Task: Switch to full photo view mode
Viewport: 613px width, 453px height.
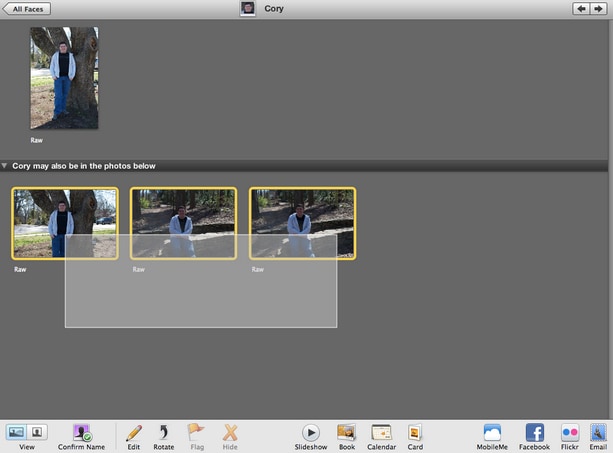Action: 16,432
